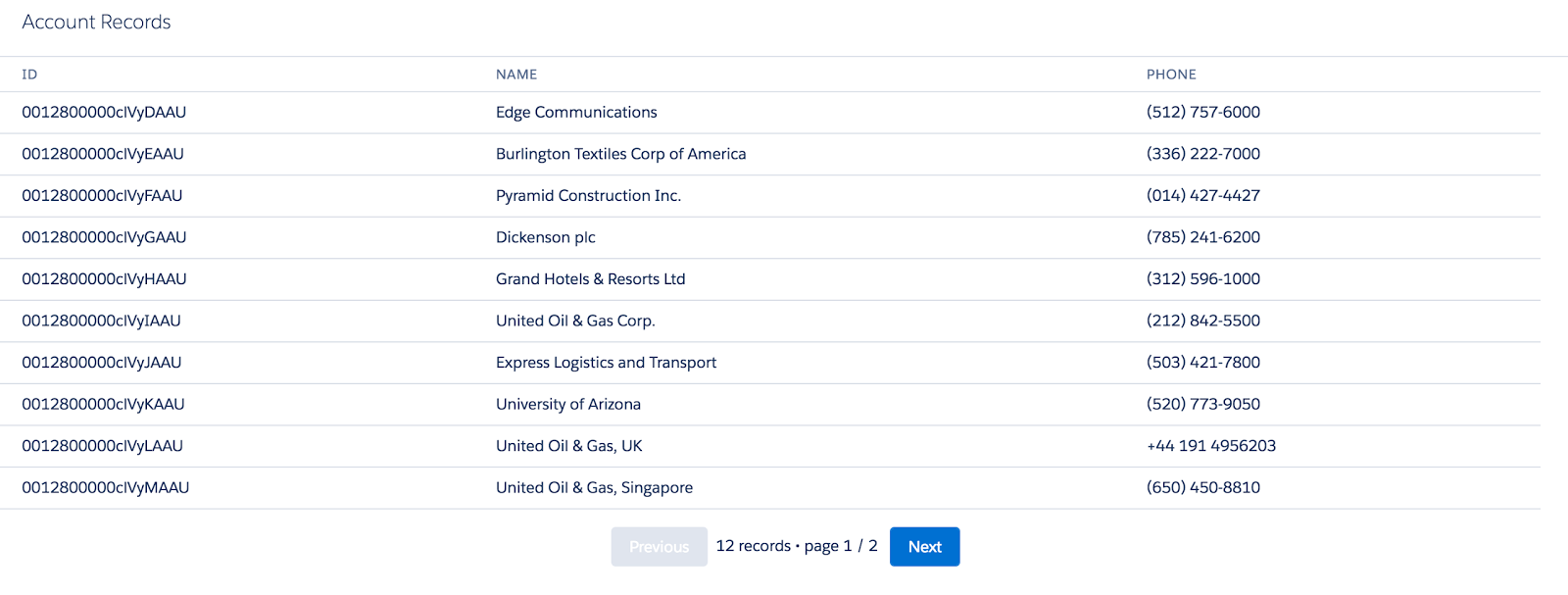Screen dimensions: 1568x595
Task: Click the disabled Previous button
Action: point(659,547)
